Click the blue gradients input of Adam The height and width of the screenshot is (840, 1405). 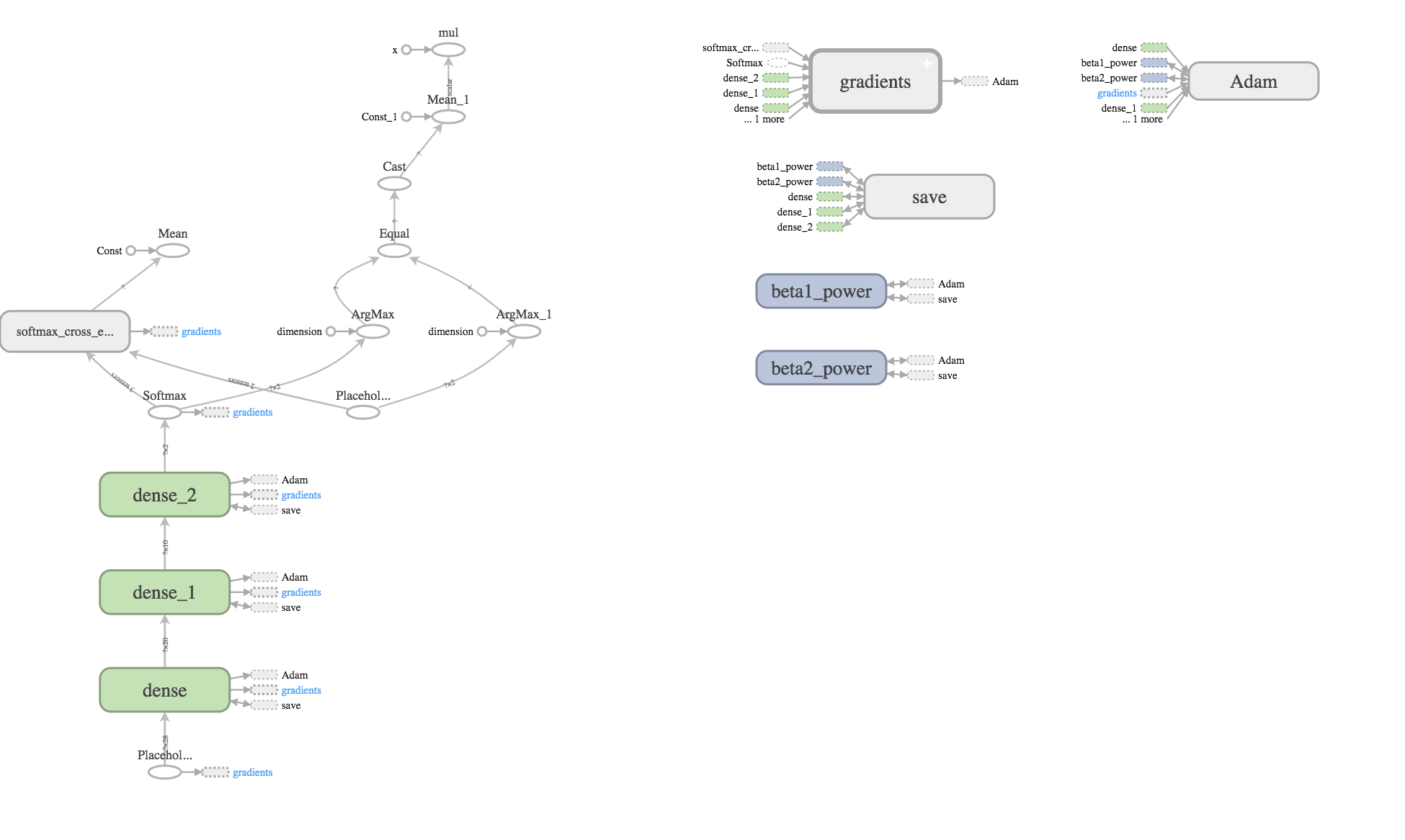1116,93
